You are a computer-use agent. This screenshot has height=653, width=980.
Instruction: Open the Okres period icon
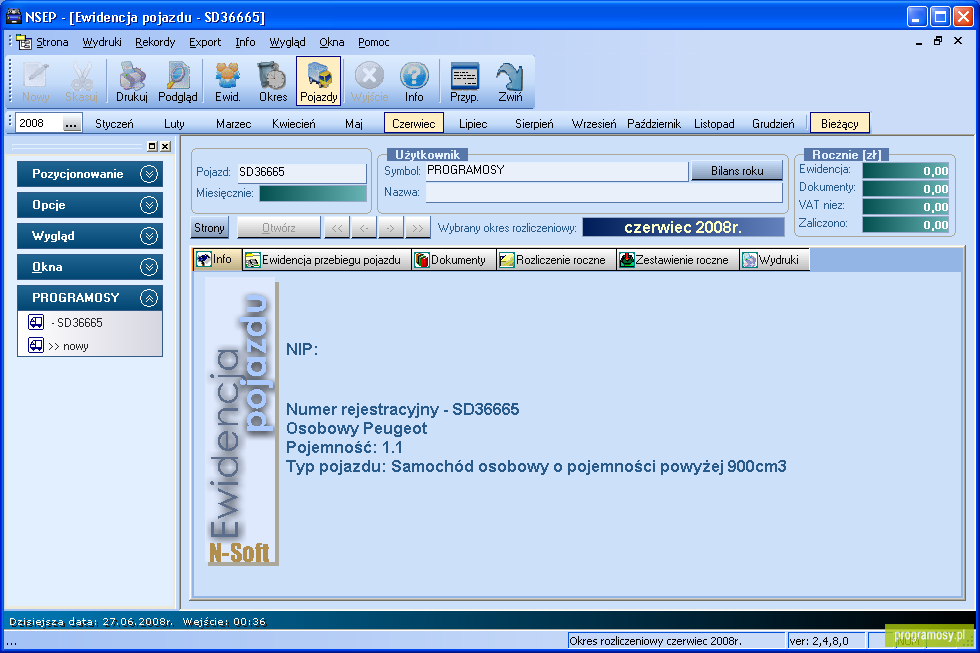click(273, 81)
